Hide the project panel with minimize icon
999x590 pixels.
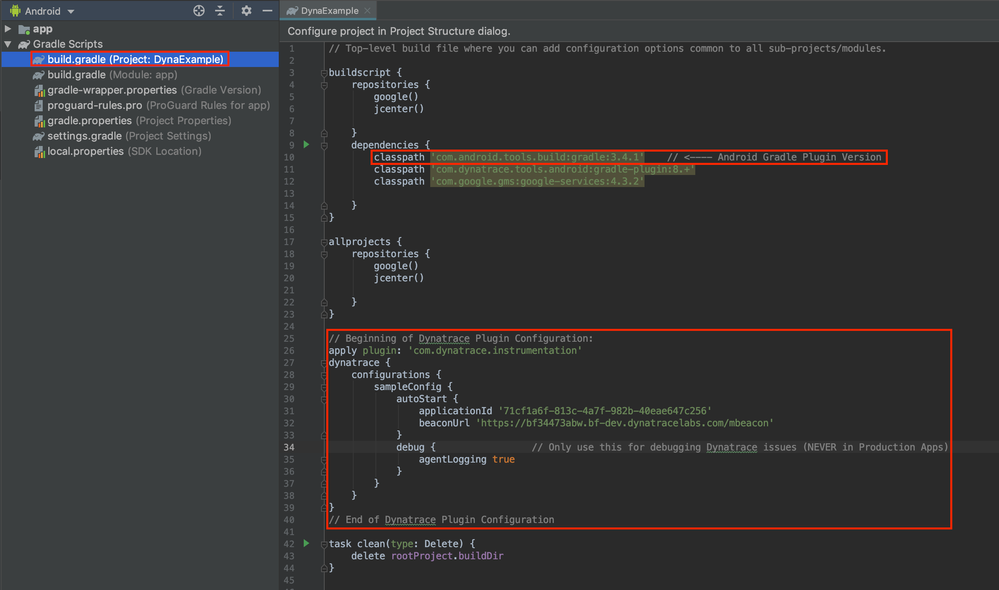pos(267,11)
